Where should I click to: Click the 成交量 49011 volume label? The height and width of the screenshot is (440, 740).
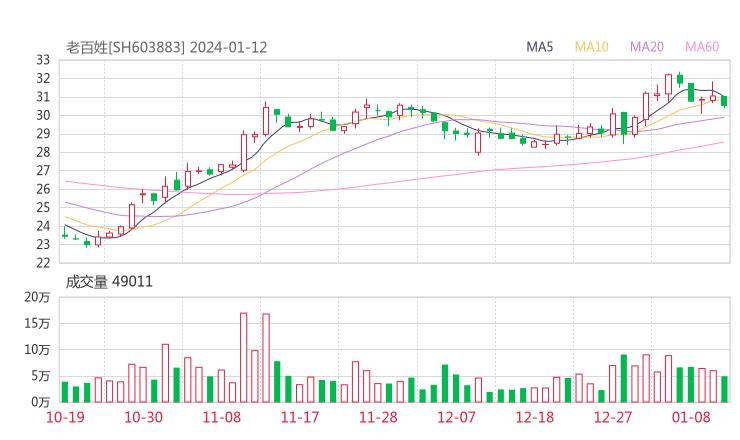109,282
